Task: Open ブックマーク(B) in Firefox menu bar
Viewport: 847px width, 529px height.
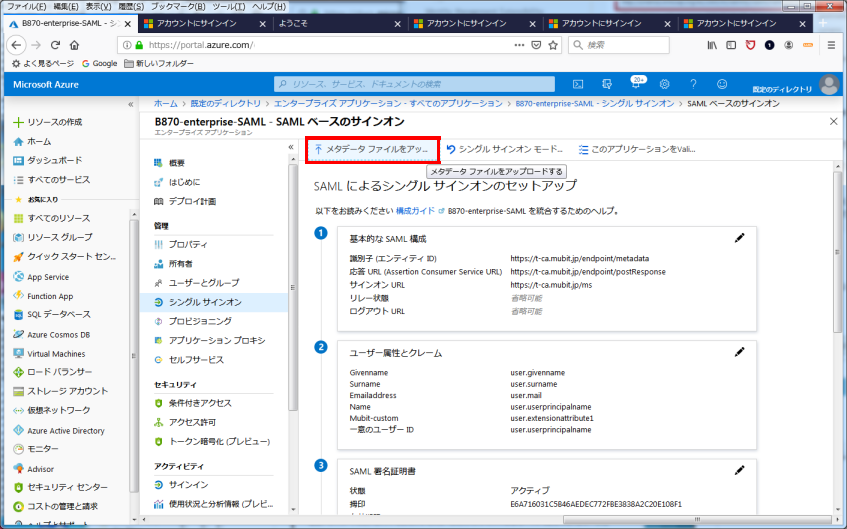Action: [178, 6]
